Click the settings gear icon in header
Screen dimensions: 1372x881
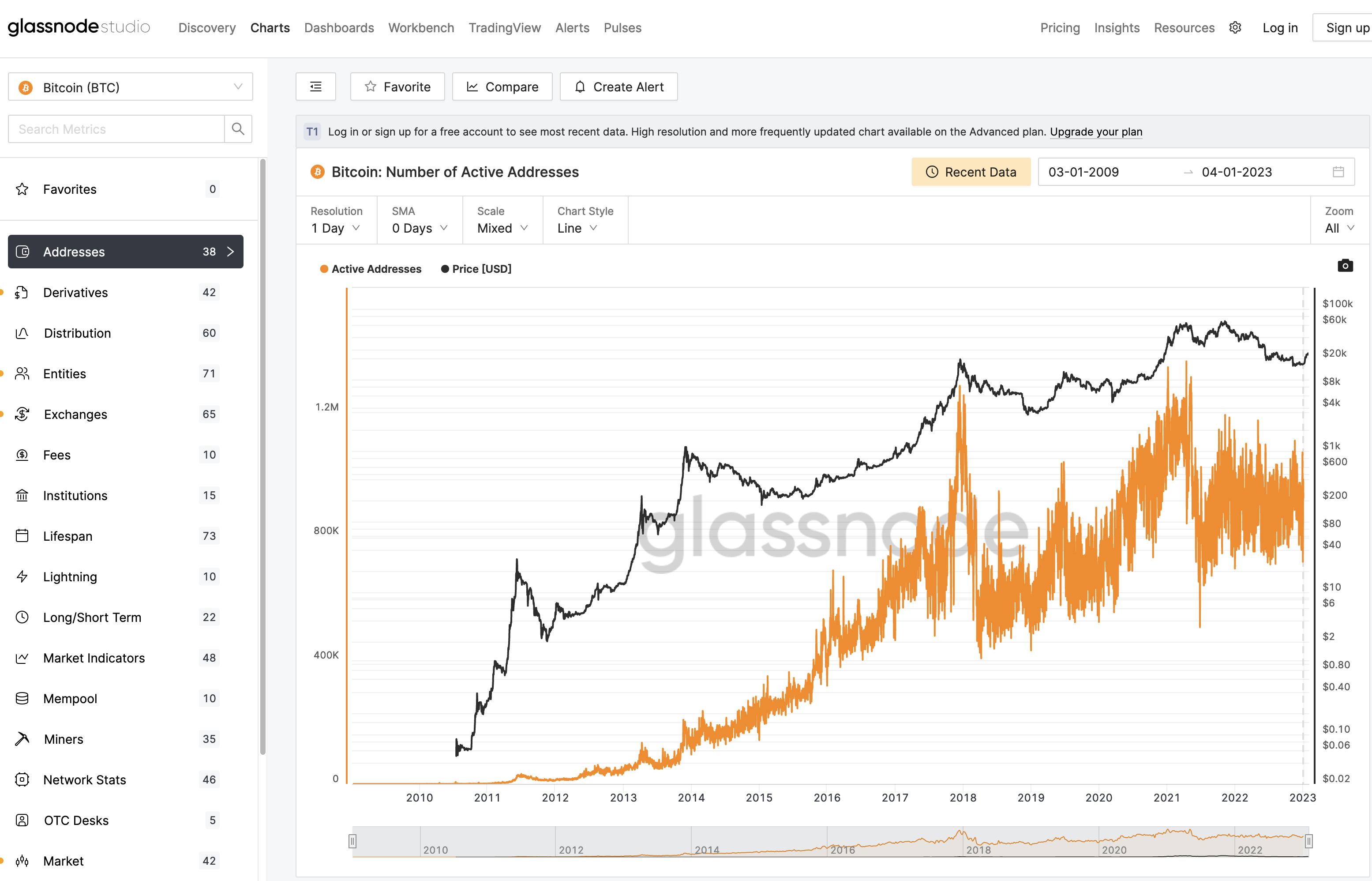tap(1235, 27)
